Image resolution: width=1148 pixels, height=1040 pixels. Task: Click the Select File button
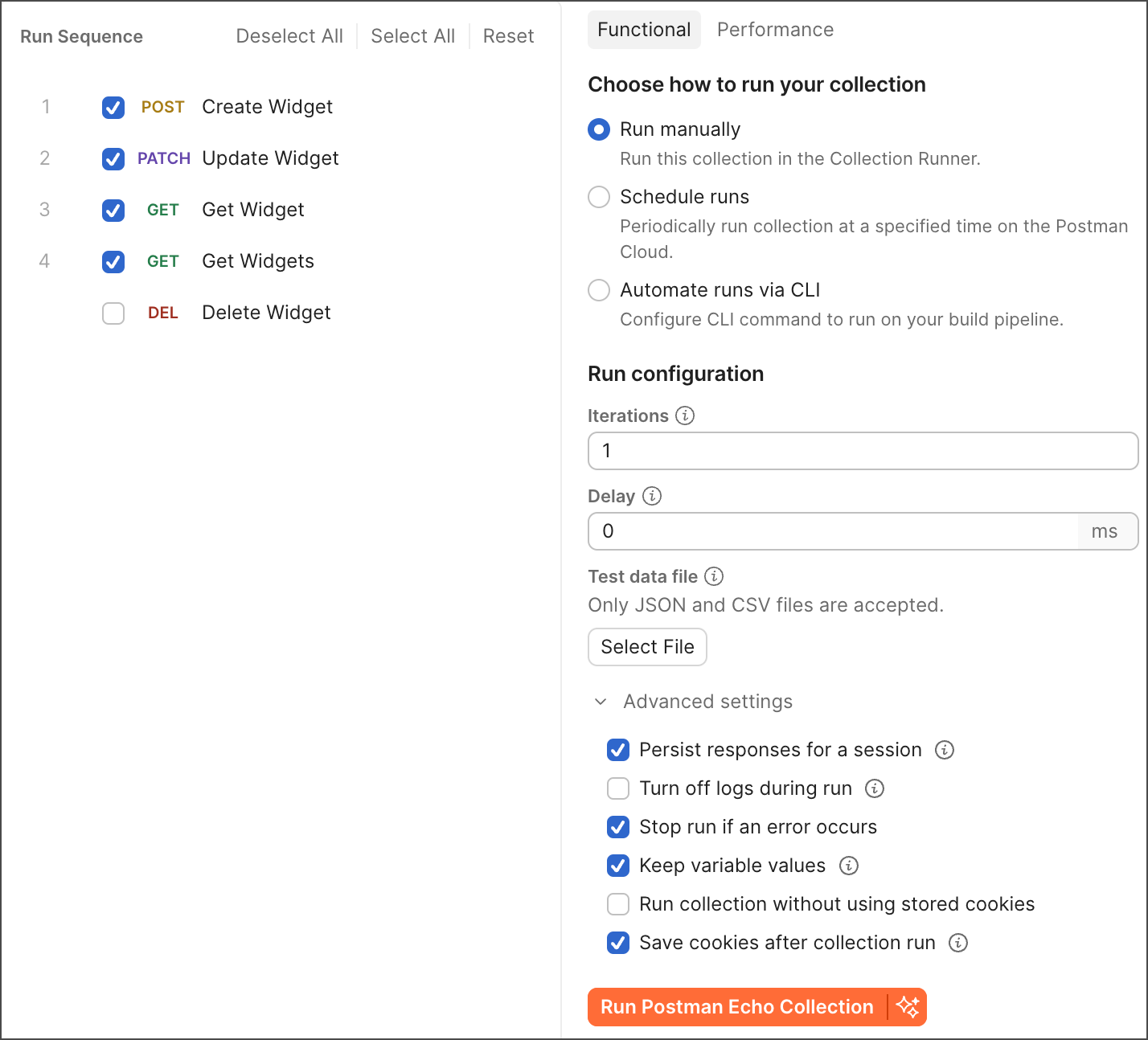[647, 647]
